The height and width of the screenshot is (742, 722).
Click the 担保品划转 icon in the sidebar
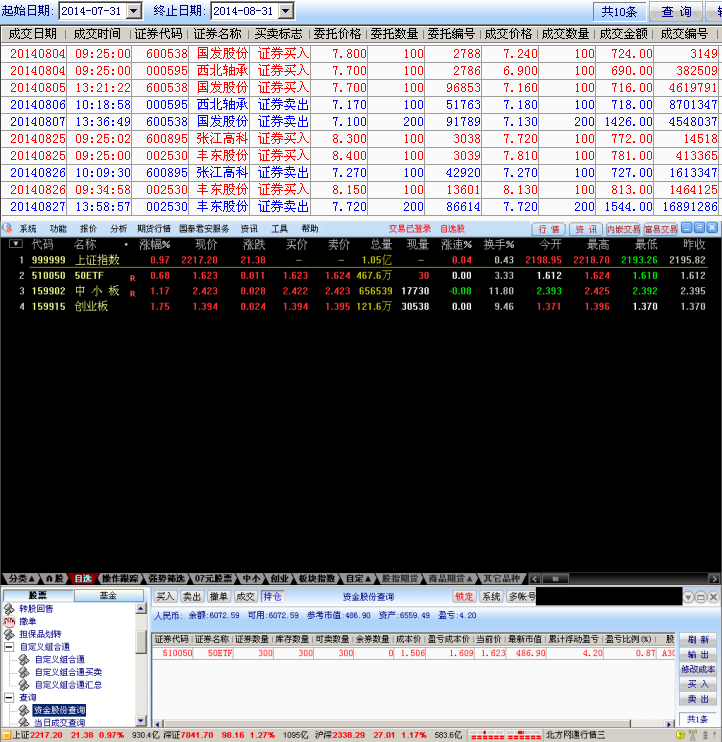pyautogui.click(x=9, y=634)
